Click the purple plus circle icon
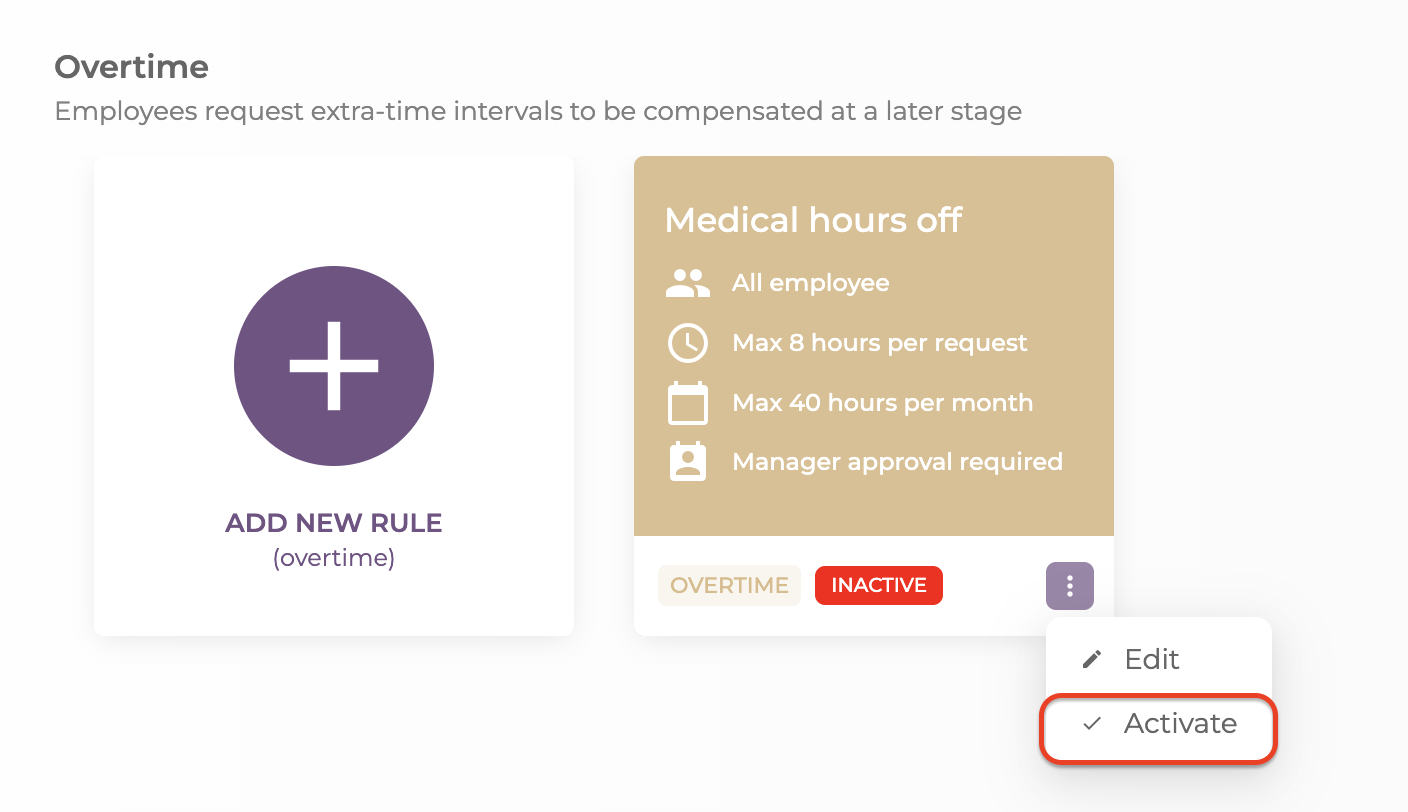1408x812 pixels. [334, 366]
